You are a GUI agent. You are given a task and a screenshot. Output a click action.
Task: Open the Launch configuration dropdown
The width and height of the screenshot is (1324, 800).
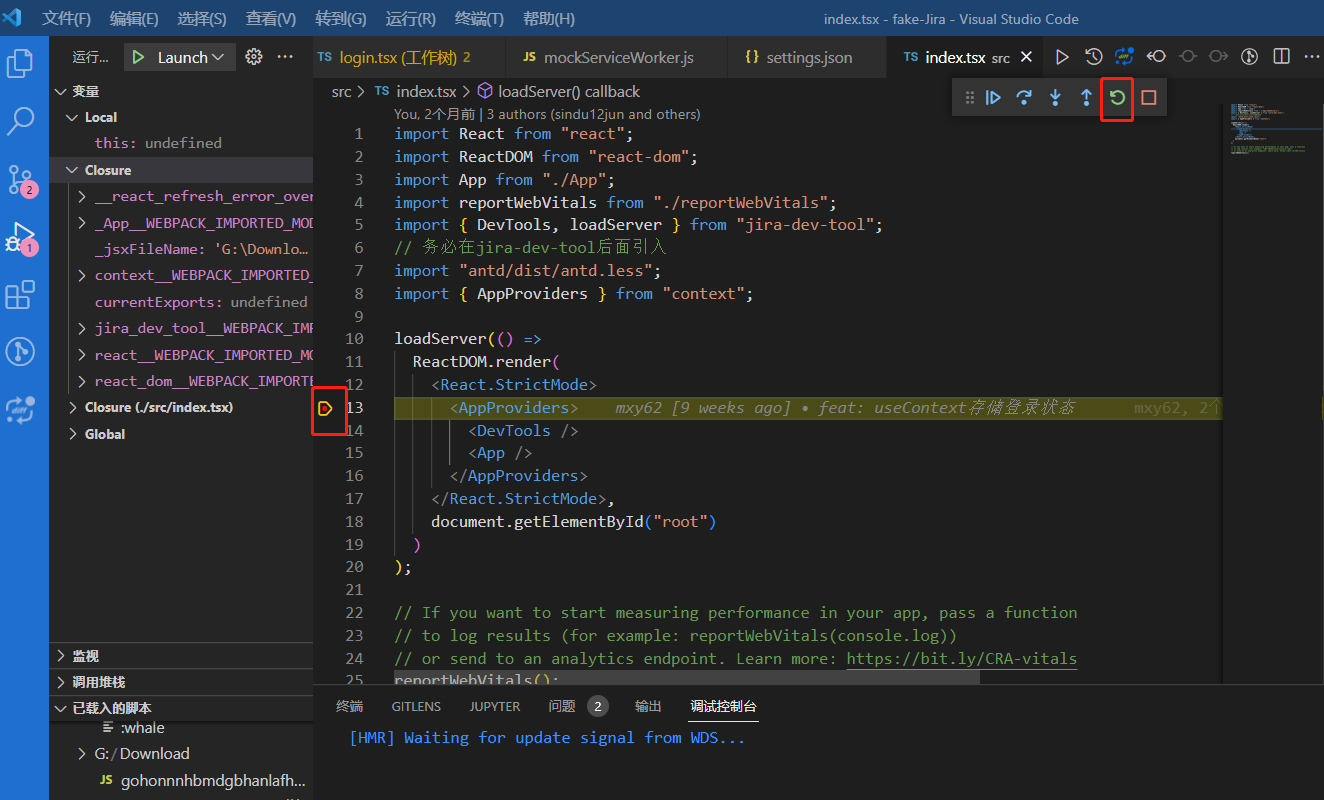click(190, 57)
